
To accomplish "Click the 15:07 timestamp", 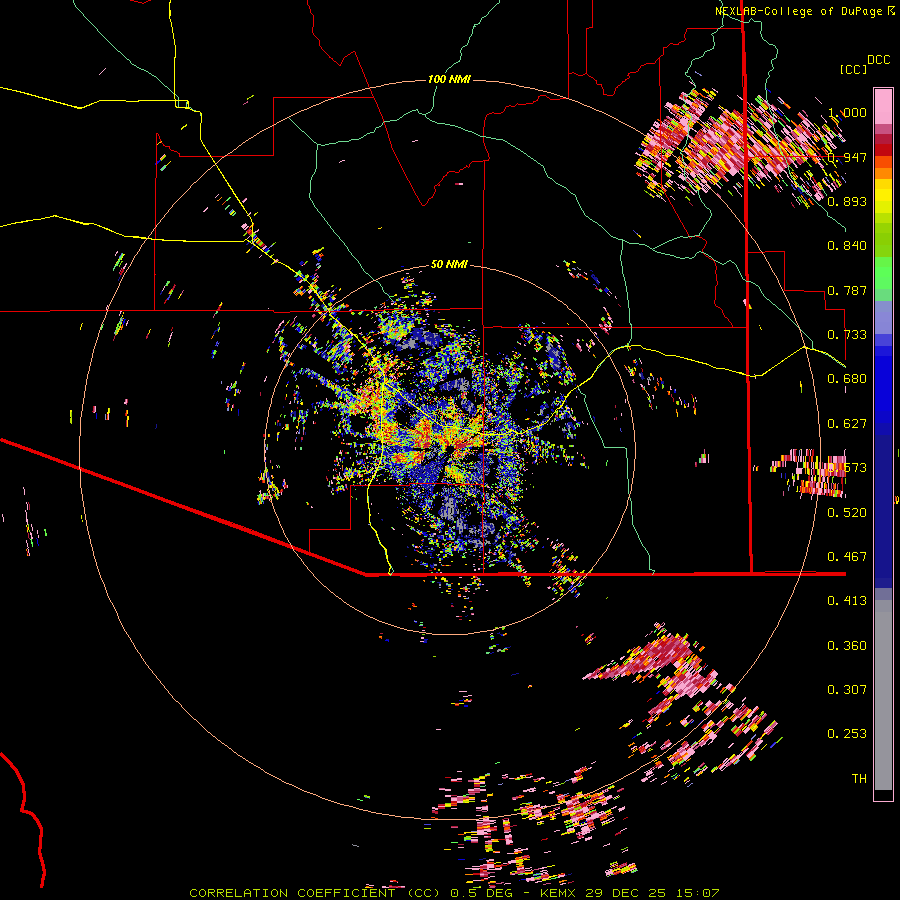I will point(698,893).
